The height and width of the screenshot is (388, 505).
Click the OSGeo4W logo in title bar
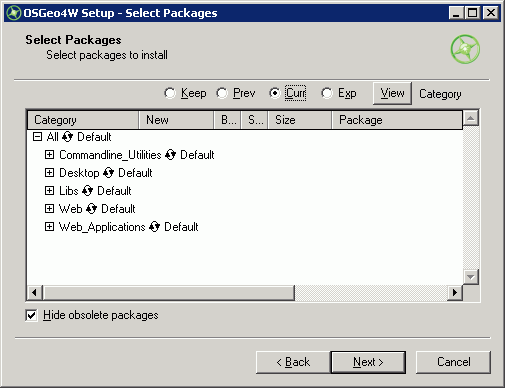[x=14, y=13]
